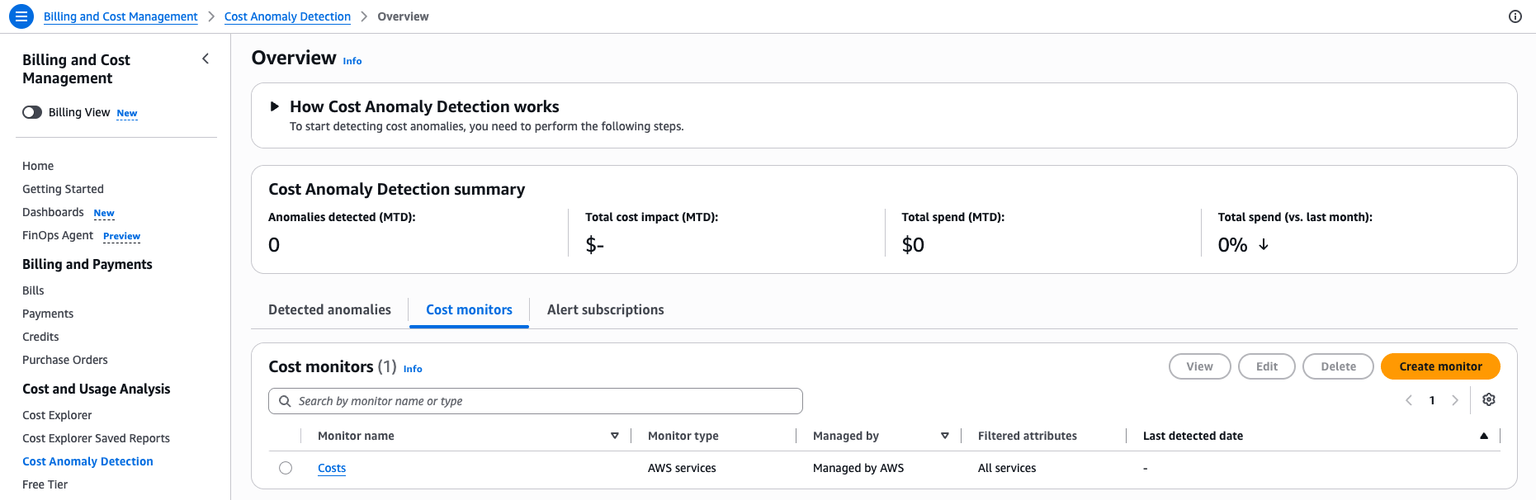
Task: Click the View button
Action: click(x=1199, y=366)
